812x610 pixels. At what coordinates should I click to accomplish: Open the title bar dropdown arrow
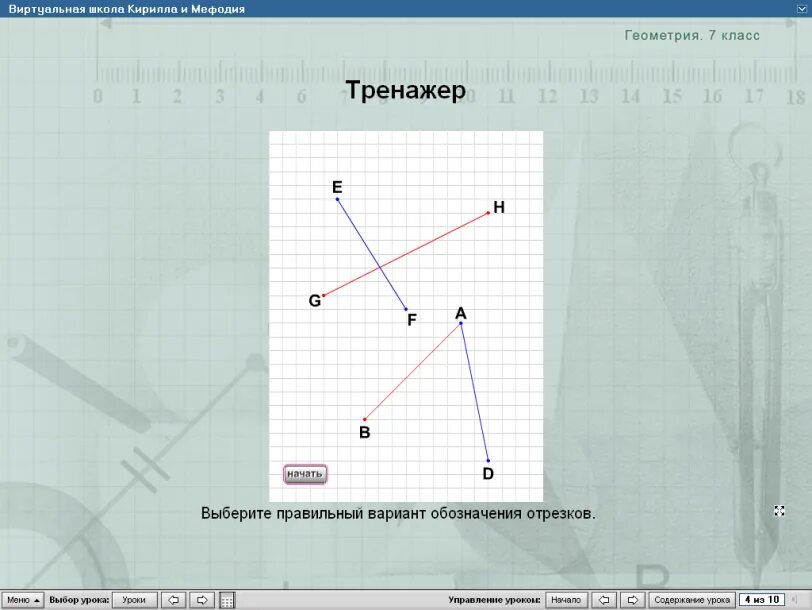click(802, 9)
